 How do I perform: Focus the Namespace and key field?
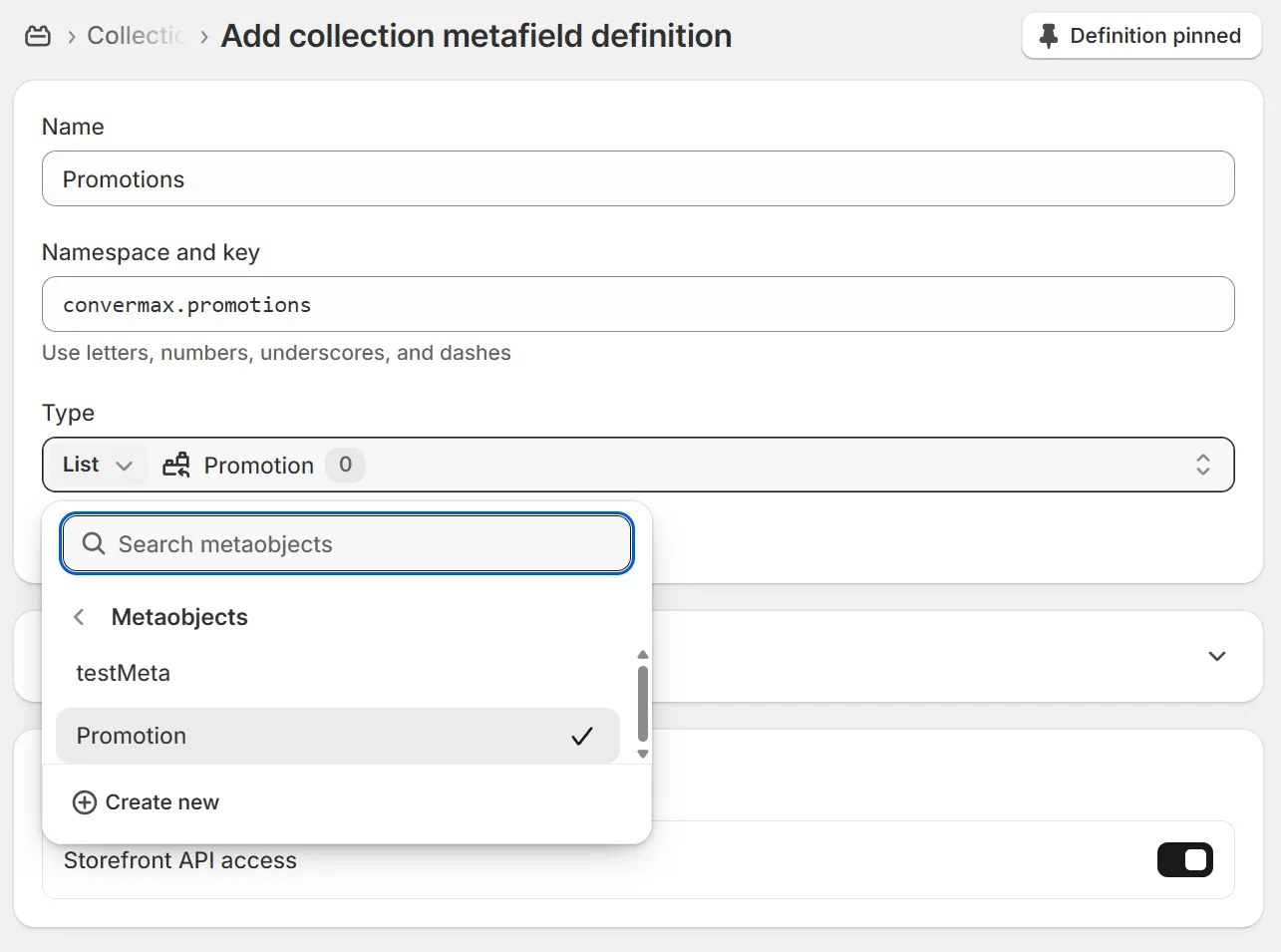pyautogui.click(x=638, y=305)
